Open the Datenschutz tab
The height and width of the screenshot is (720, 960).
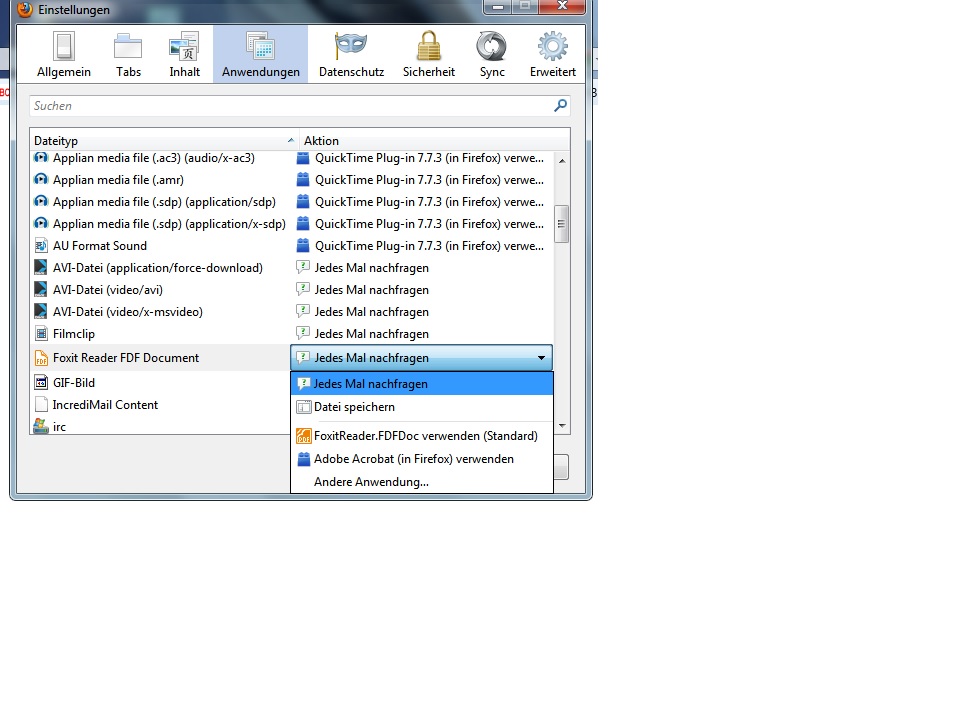[x=351, y=54]
